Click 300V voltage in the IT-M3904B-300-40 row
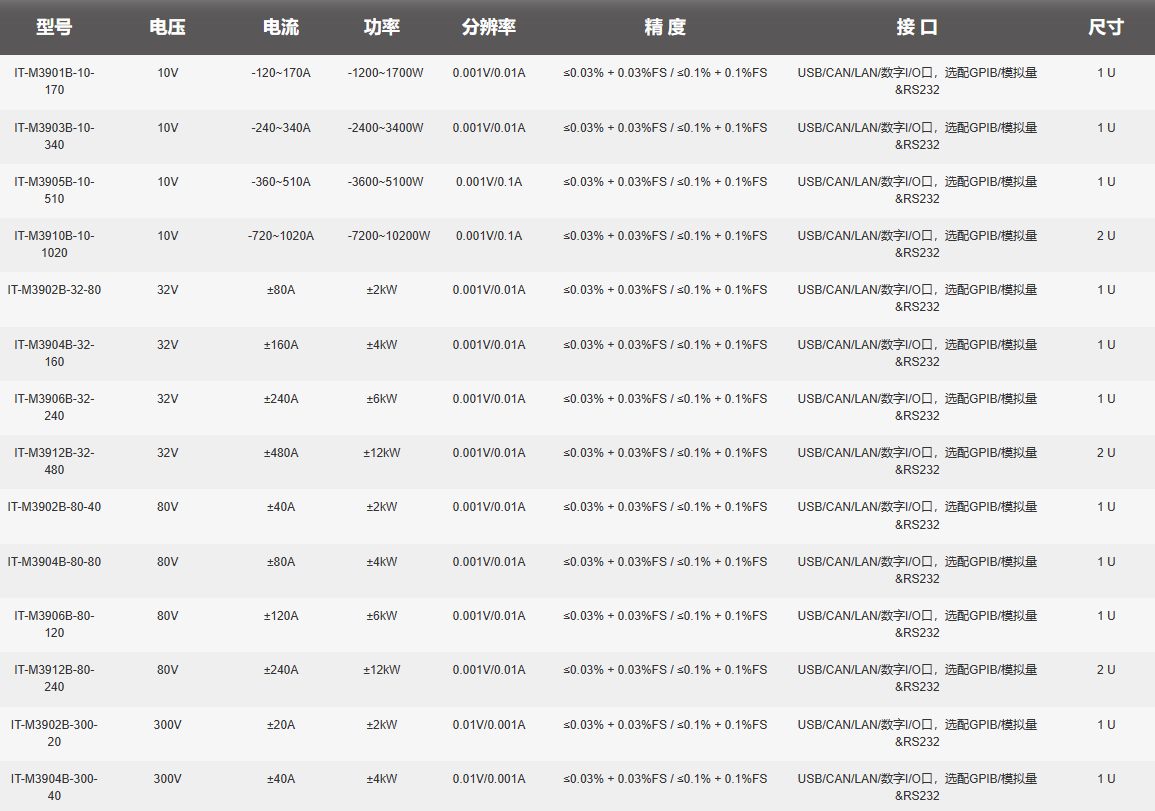This screenshot has height=811, width=1155. [x=167, y=779]
